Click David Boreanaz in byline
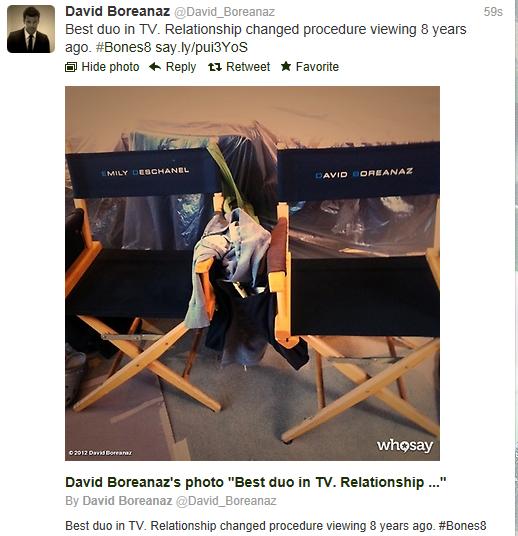This screenshot has width=518, height=536. 127,501
